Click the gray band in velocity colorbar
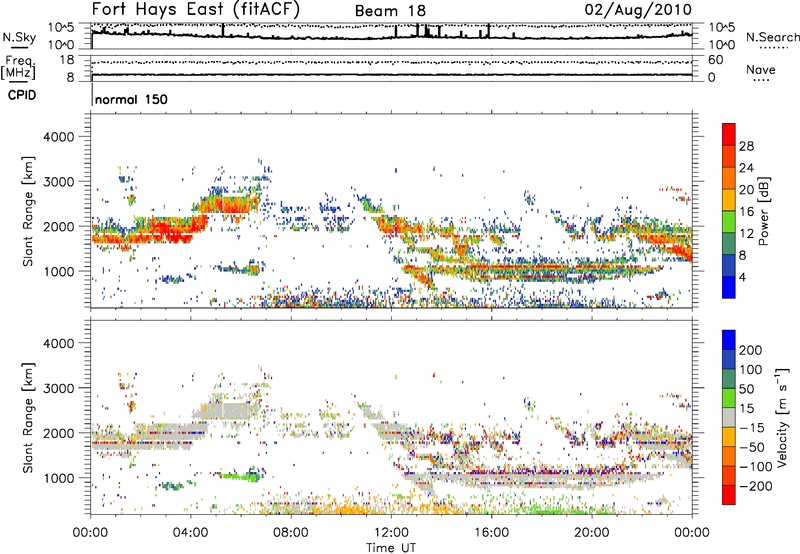 point(729,417)
